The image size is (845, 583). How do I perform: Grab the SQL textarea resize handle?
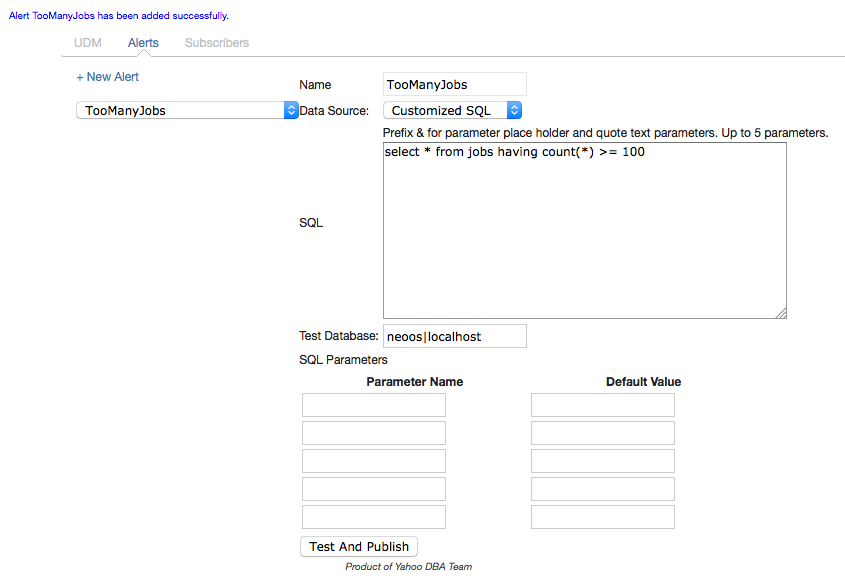[x=781, y=313]
